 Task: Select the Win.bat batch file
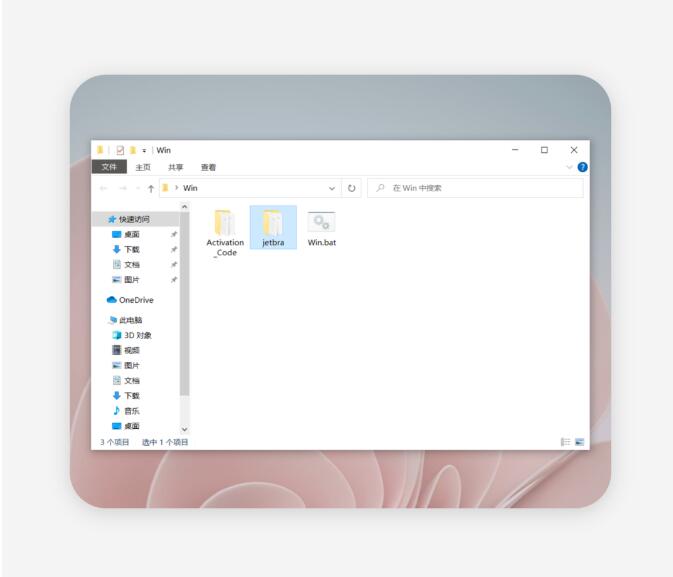[321, 227]
